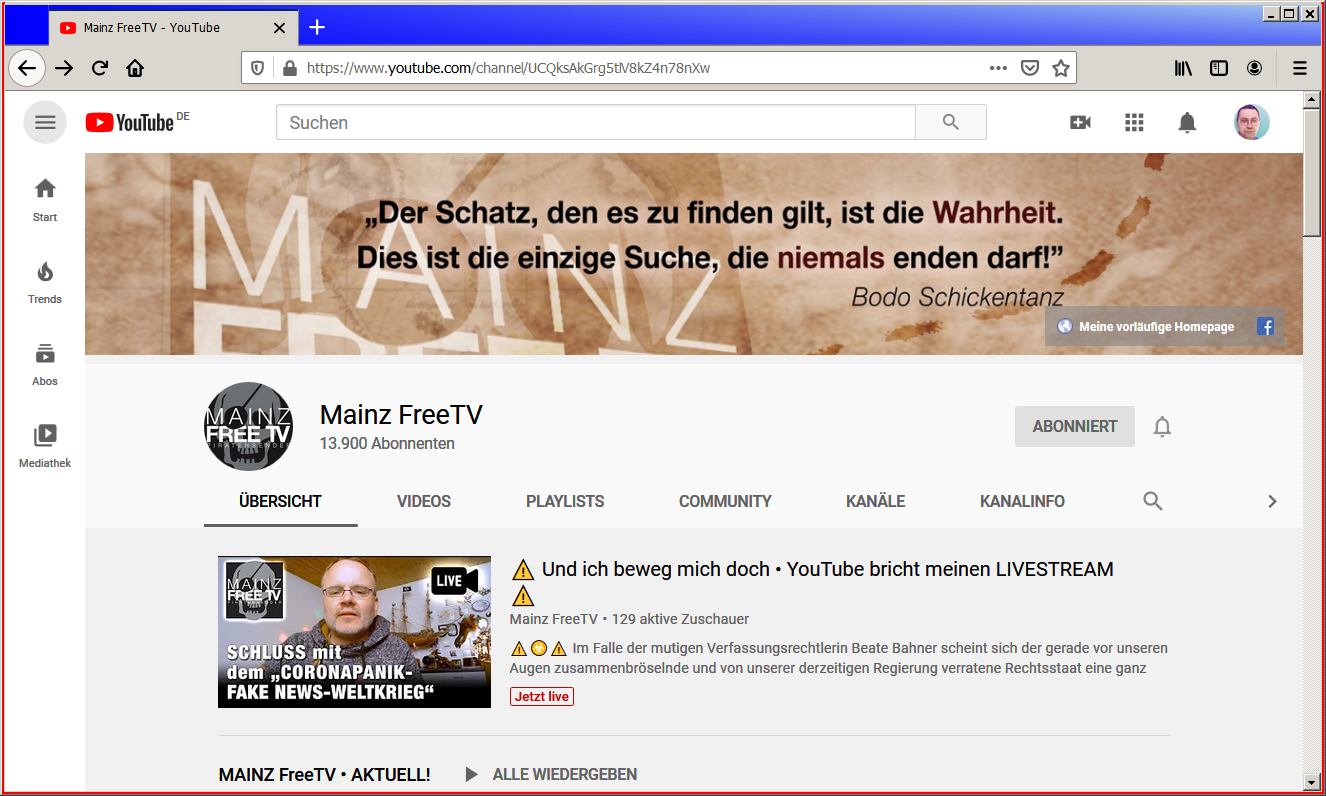The image size is (1326, 796).
Task: Open tracking protection shield icon
Action: pos(258,68)
